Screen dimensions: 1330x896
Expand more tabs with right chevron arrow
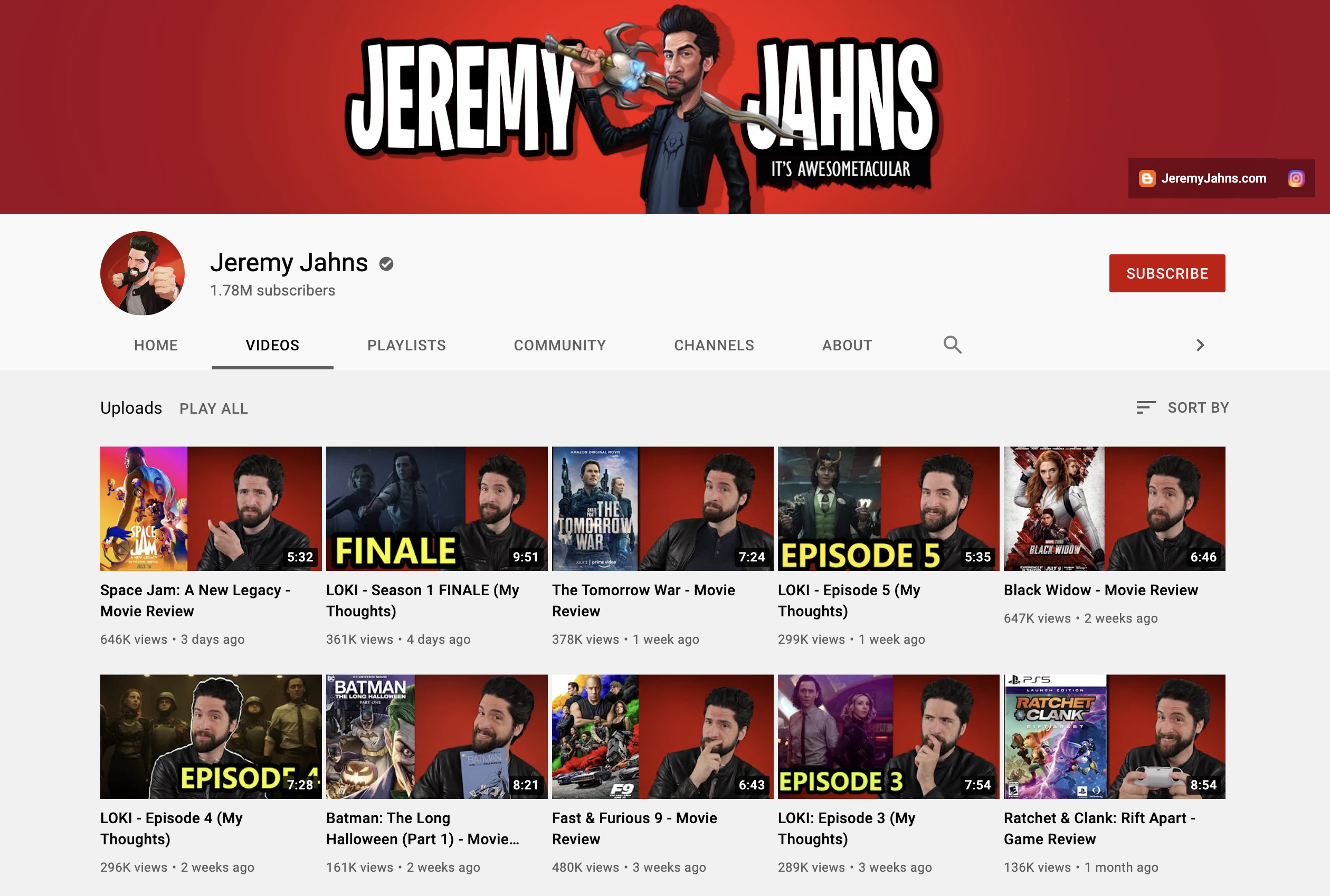click(x=1200, y=345)
